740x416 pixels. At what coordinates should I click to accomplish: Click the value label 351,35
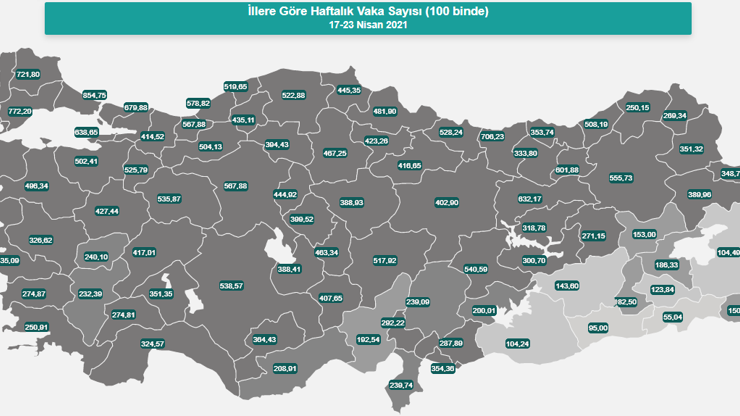tap(161, 294)
